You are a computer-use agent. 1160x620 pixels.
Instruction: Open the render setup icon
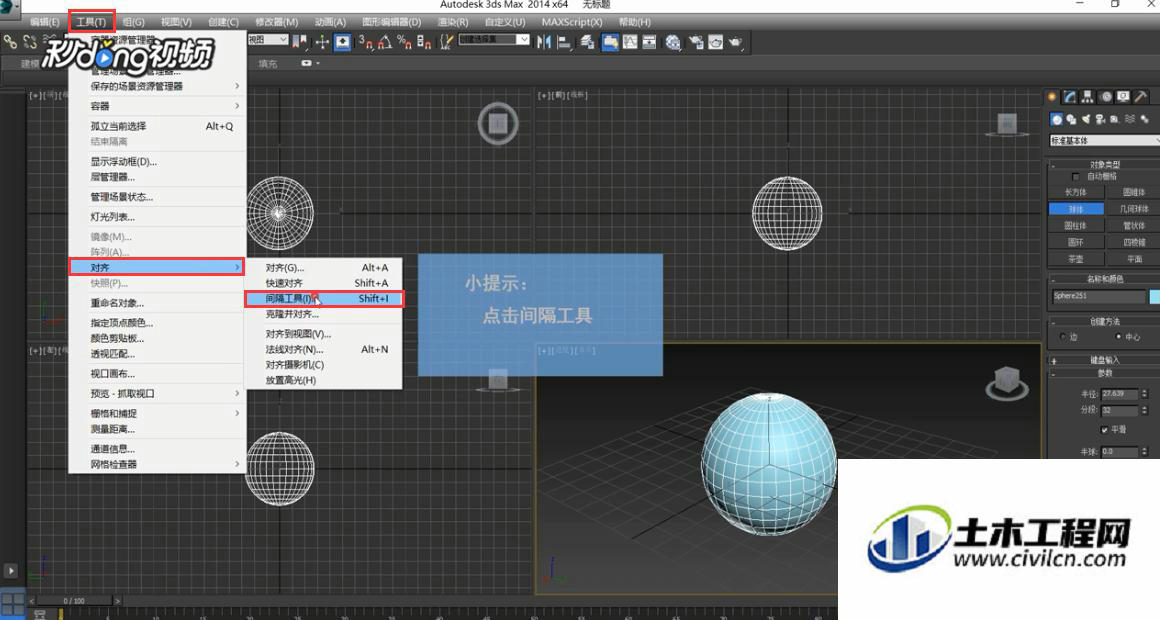pyautogui.click(x=696, y=42)
